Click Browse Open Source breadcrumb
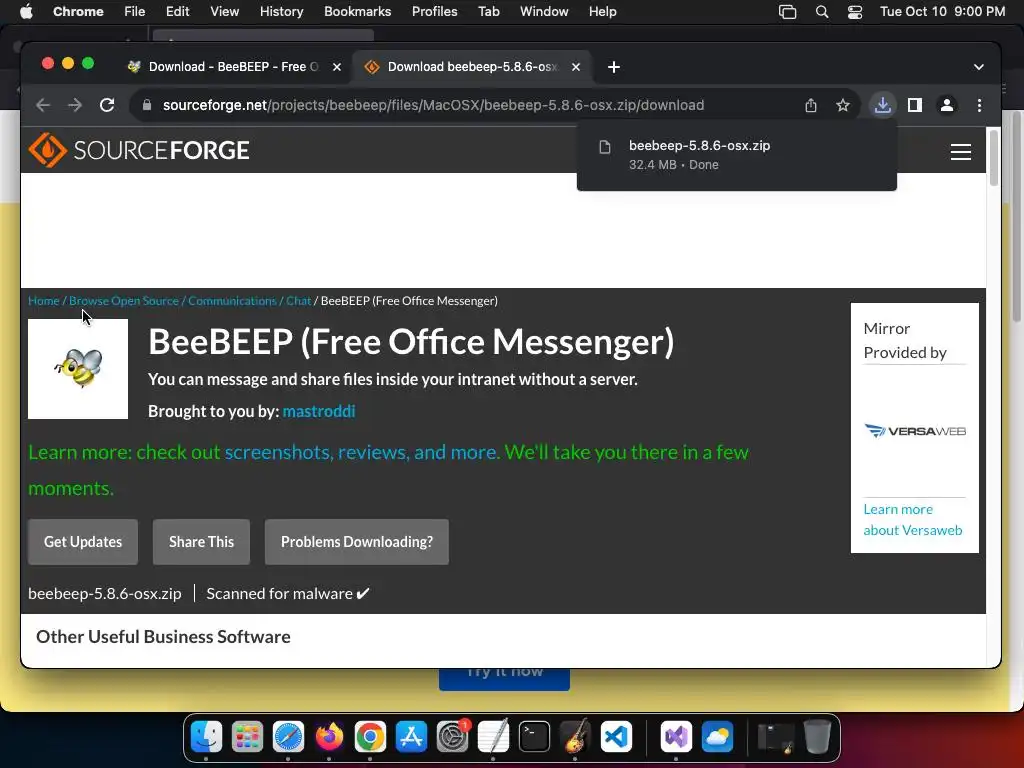Screen dimensions: 1024x768 pyautogui.click(x=124, y=301)
